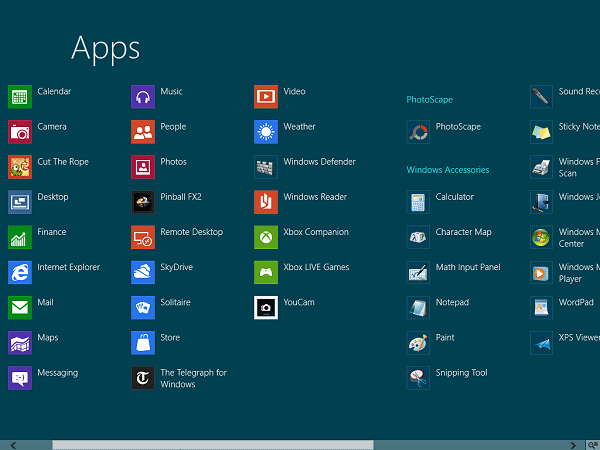This screenshot has height=450, width=600.
Task: Click the PhotoScape group heading
Action: pos(429,100)
